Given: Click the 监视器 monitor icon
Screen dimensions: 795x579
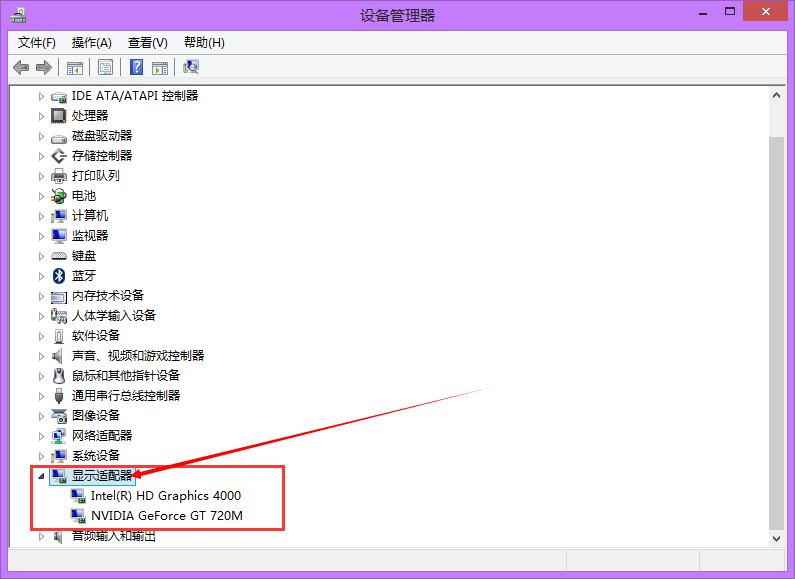Looking at the screenshot, I should point(59,236).
